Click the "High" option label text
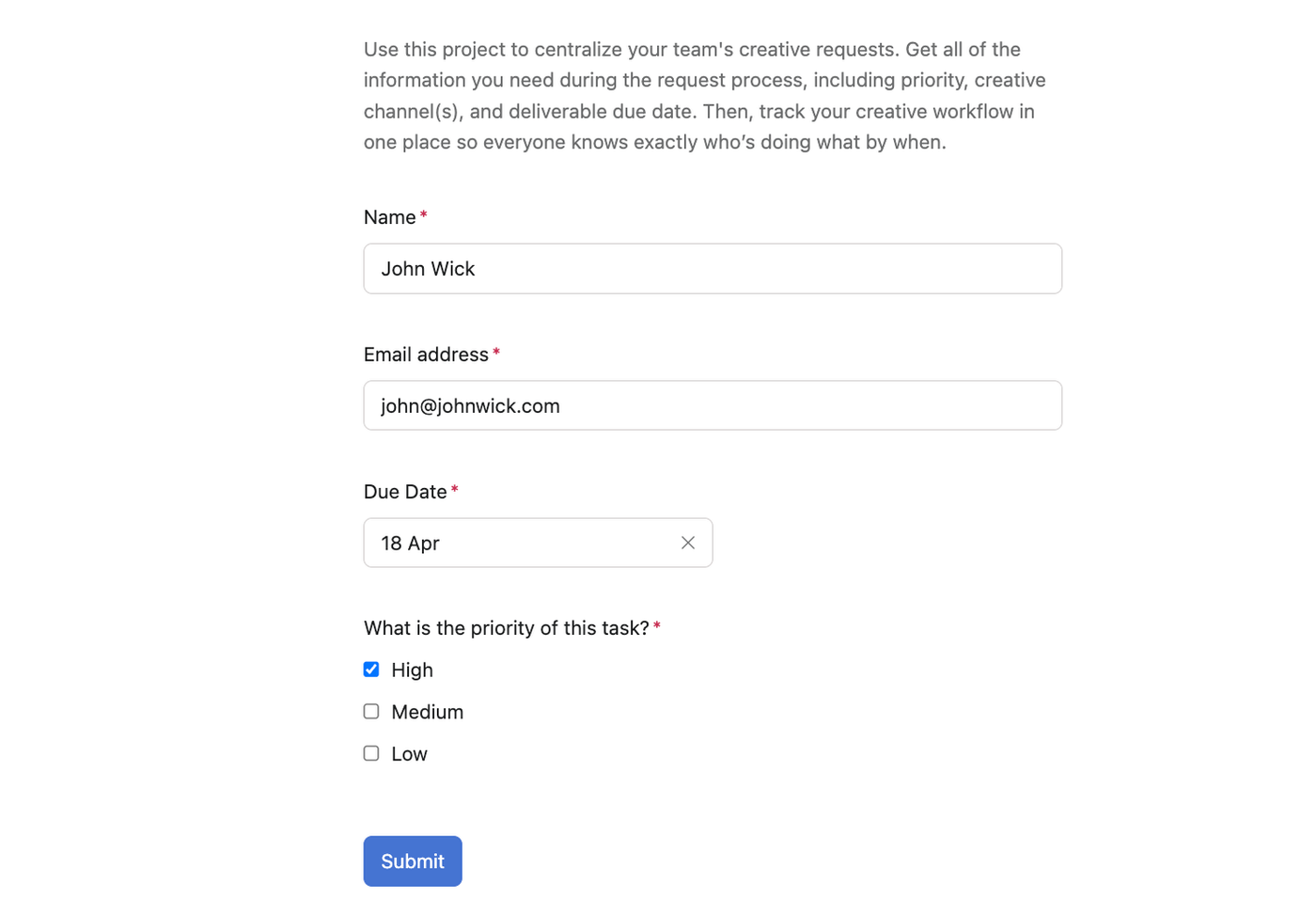 (x=412, y=670)
